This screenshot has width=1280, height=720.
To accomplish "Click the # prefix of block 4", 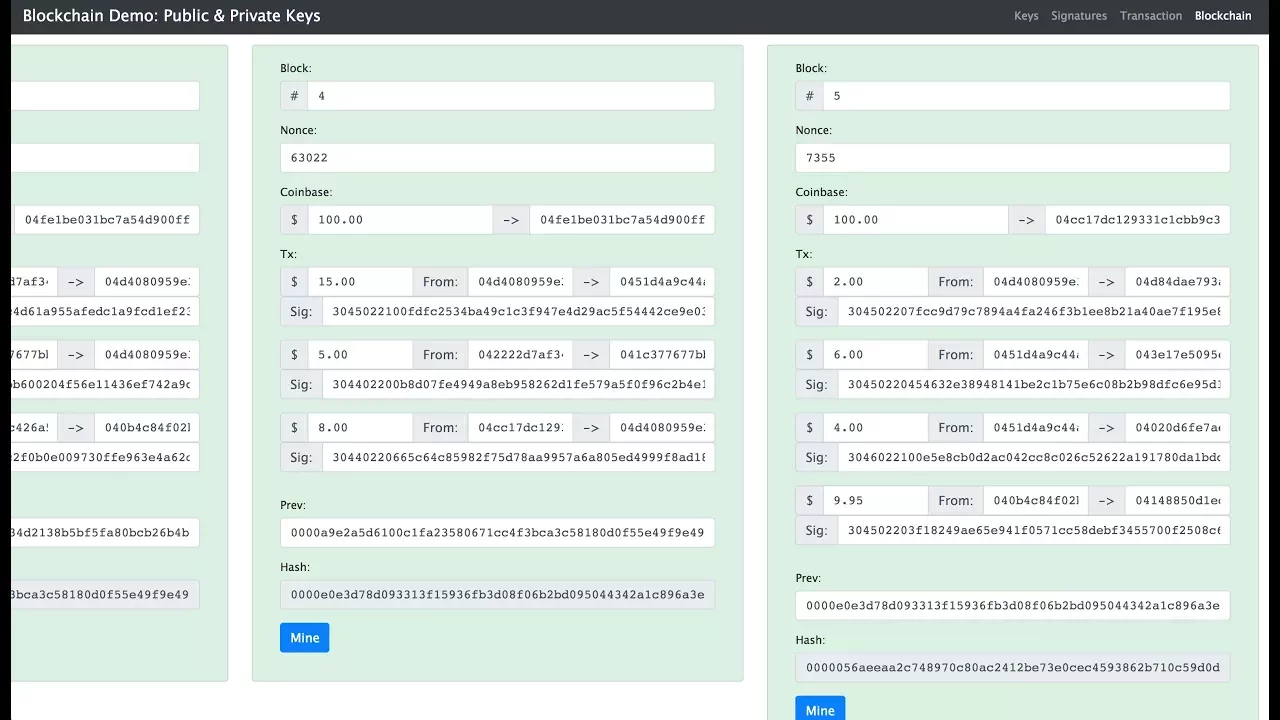I will (294, 96).
